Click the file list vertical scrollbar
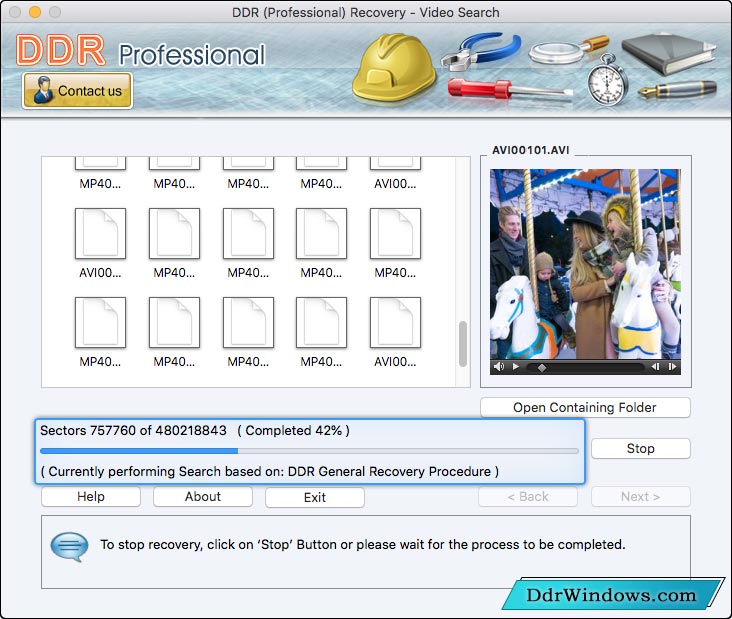 pos(463,344)
